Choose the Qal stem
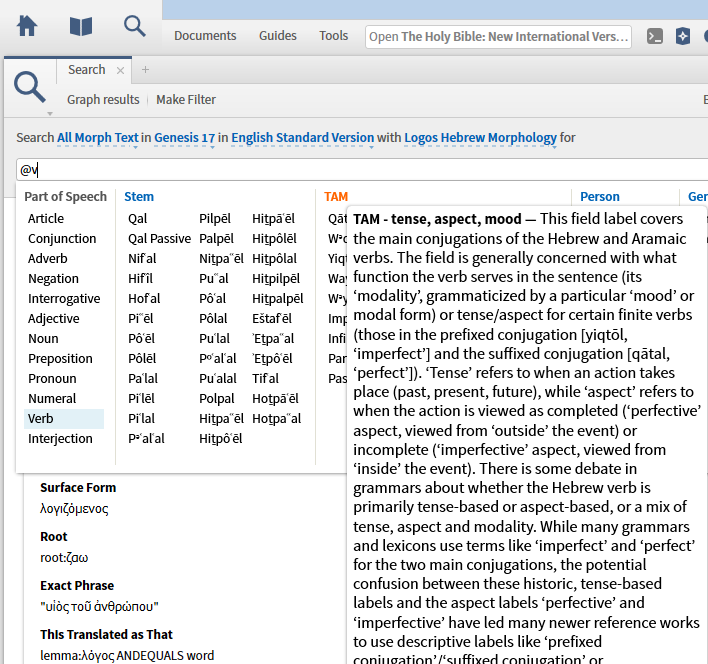Screen dimensions: 708x664 click(x=138, y=218)
